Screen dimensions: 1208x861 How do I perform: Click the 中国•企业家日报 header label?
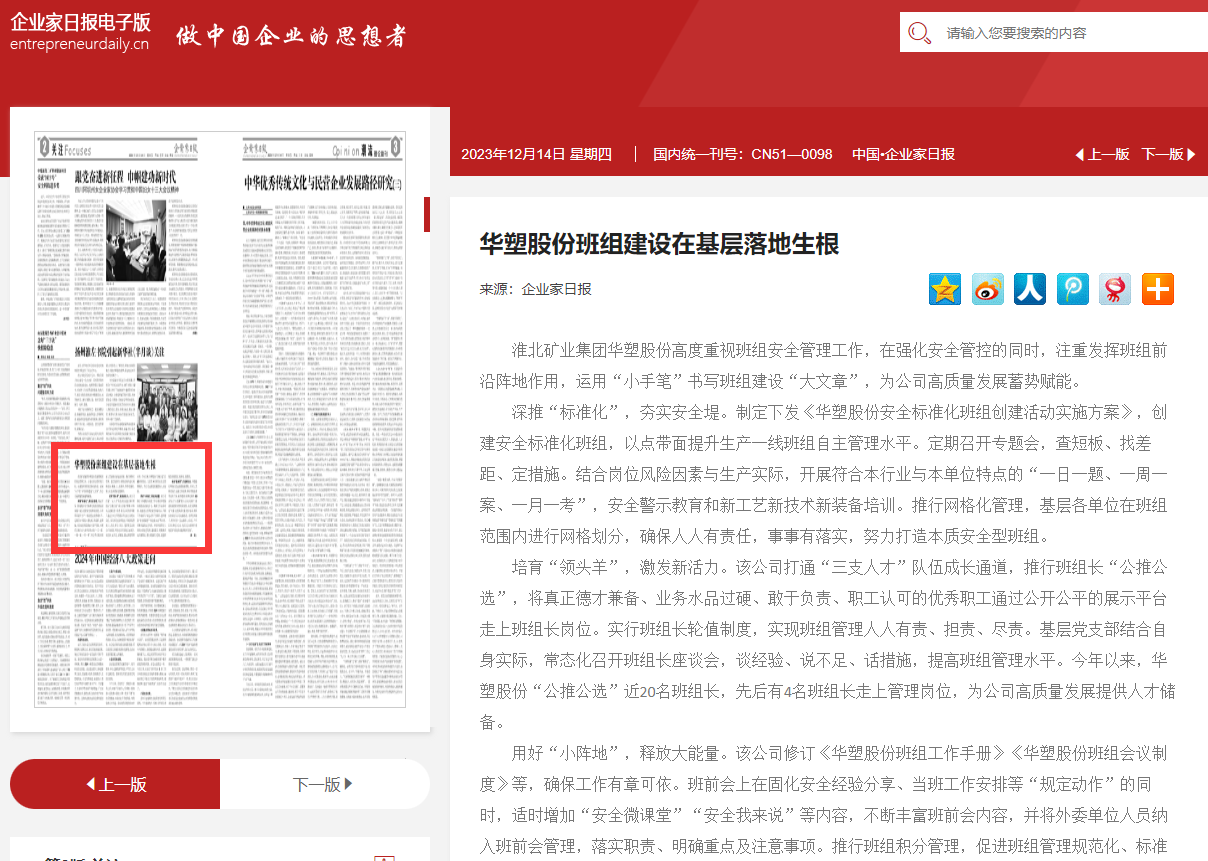tap(903, 154)
